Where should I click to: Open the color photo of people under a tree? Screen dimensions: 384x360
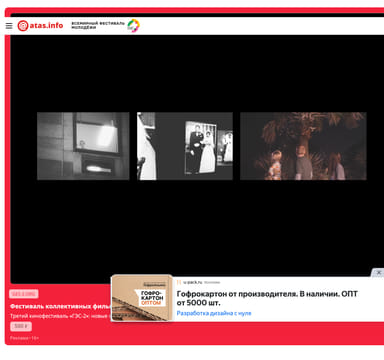(x=303, y=146)
